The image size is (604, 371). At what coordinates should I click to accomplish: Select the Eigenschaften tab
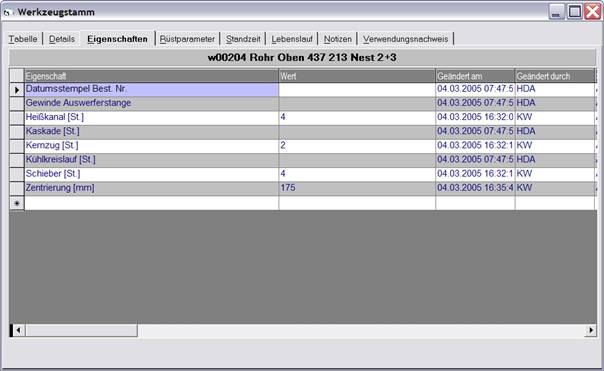(x=117, y=39)
